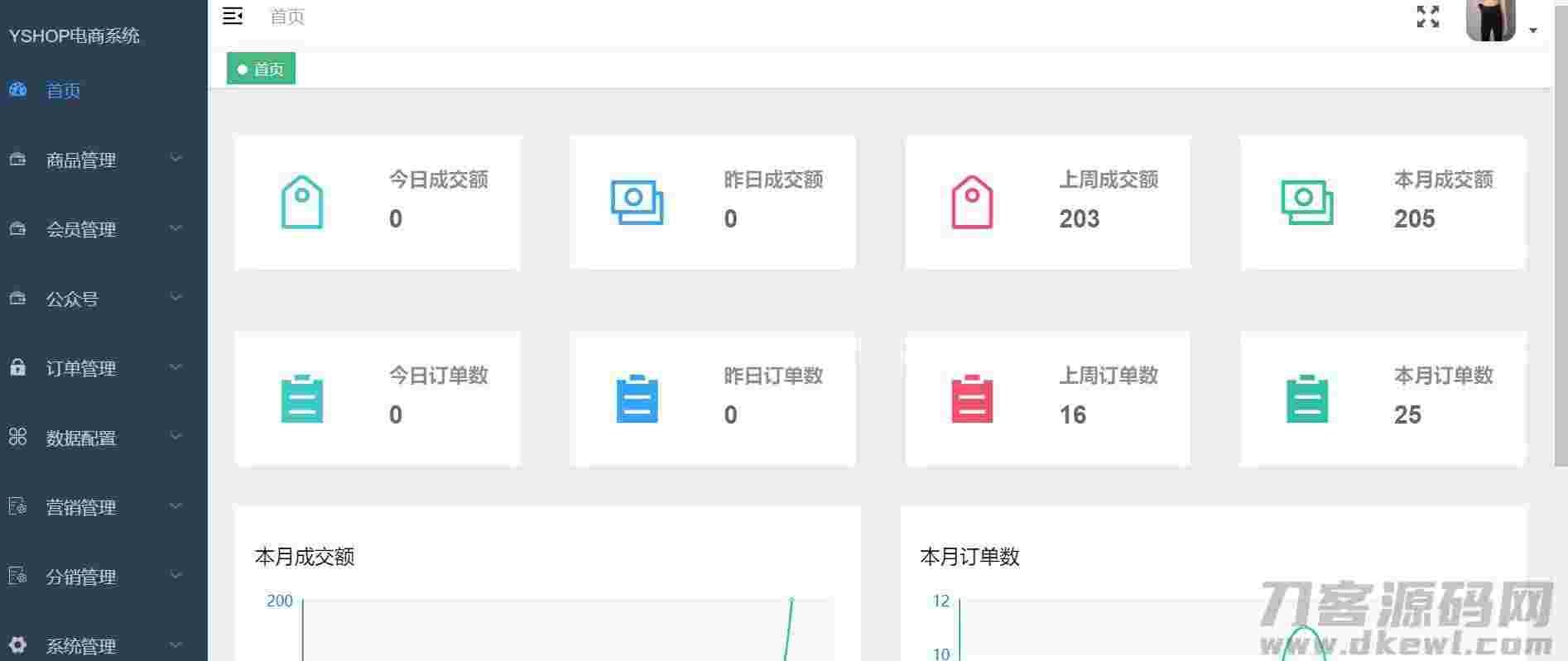Click the 上周成交额 value 203
This screenshot has height=661, width=1568.
point(1080,218)
